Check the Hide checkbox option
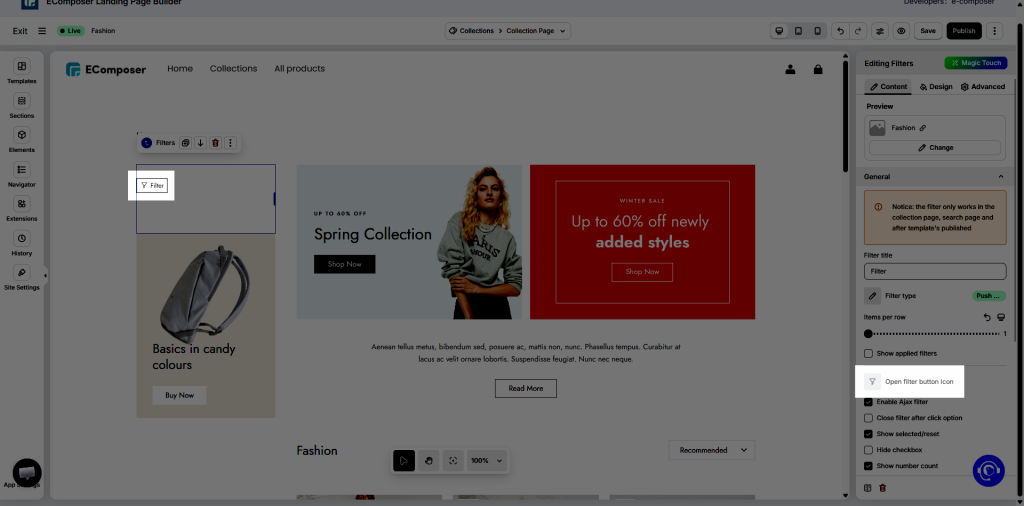This screenshot has width=1024, height=506. (868, 450)
